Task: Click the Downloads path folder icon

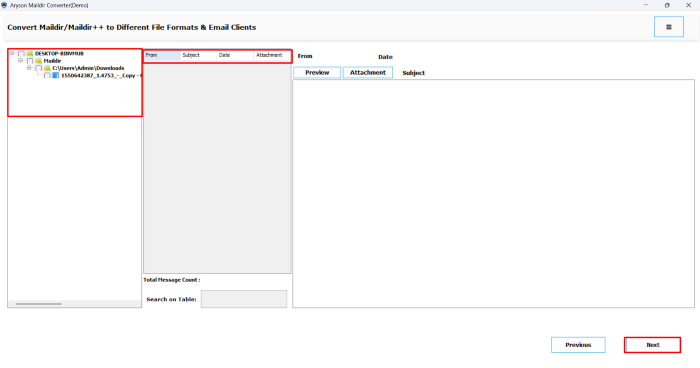Action: pyautogui.click(x=47, y=68)
